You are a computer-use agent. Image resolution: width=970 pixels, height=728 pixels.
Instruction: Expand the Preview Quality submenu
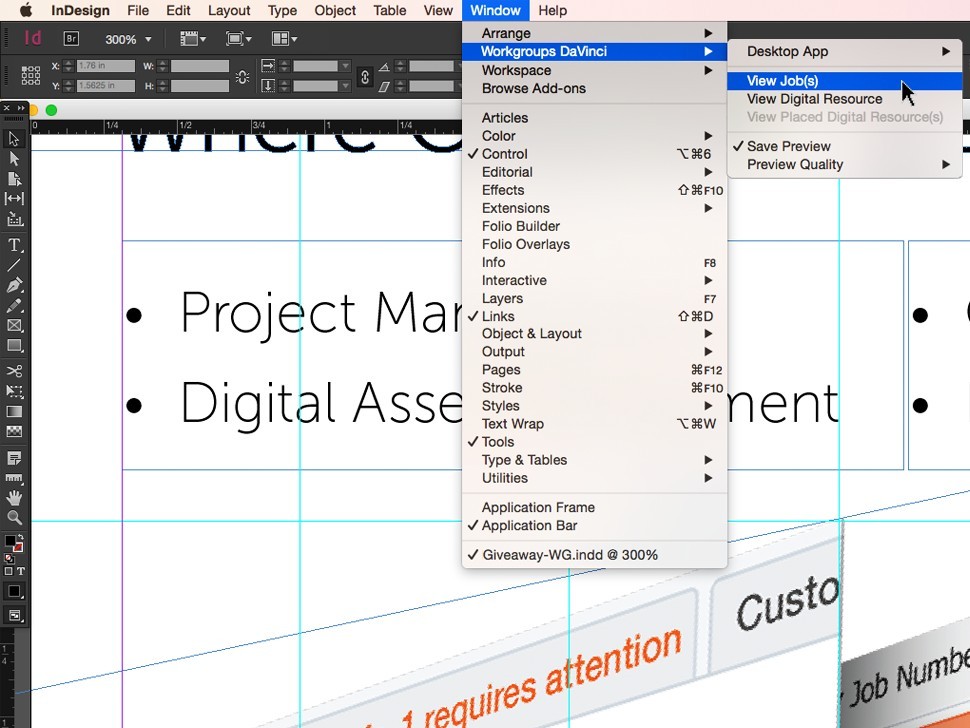tap(845, 165)
